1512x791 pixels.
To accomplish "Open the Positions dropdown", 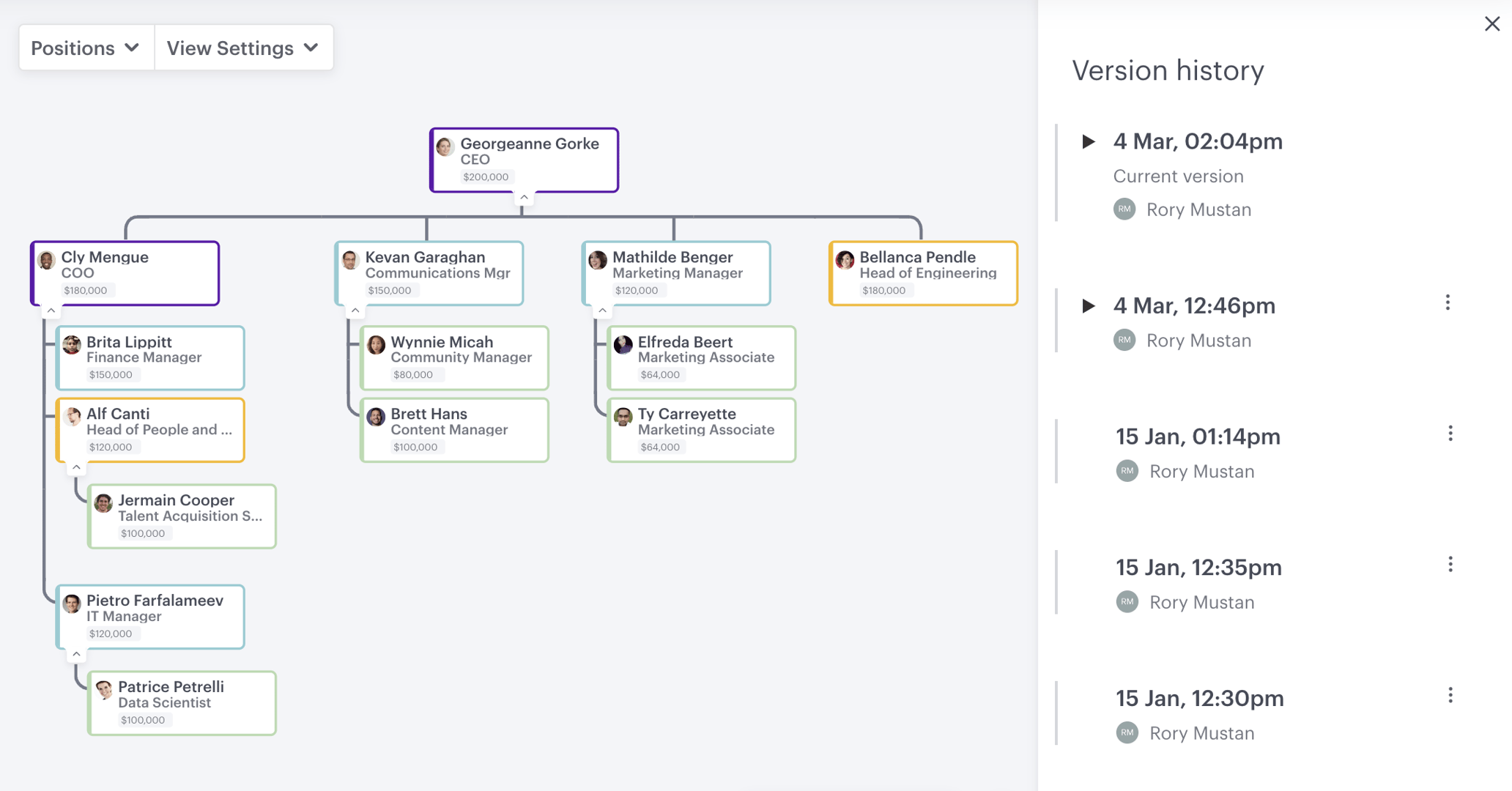I will pyautogui.click(x=86, y=48).
